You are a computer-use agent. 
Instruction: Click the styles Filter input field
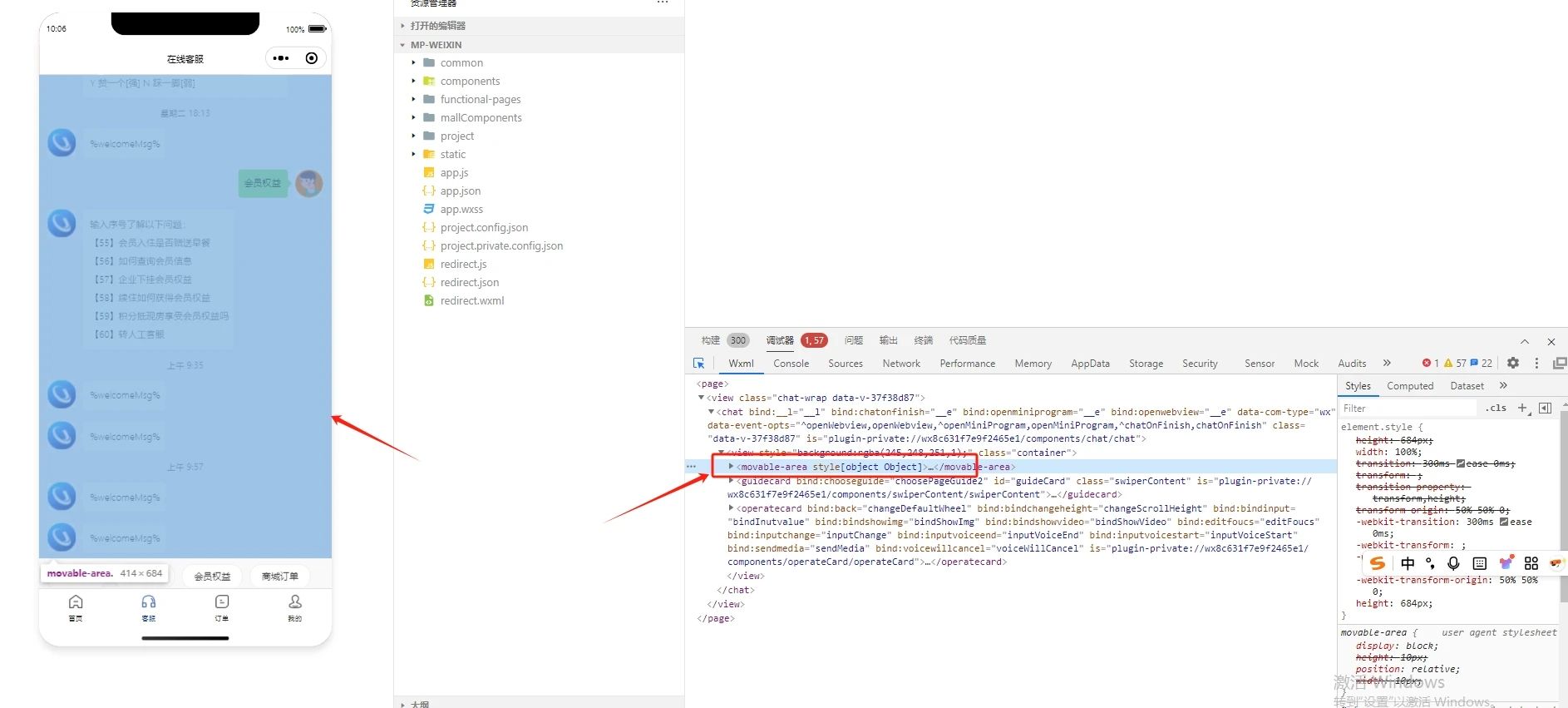point(1408,408)
